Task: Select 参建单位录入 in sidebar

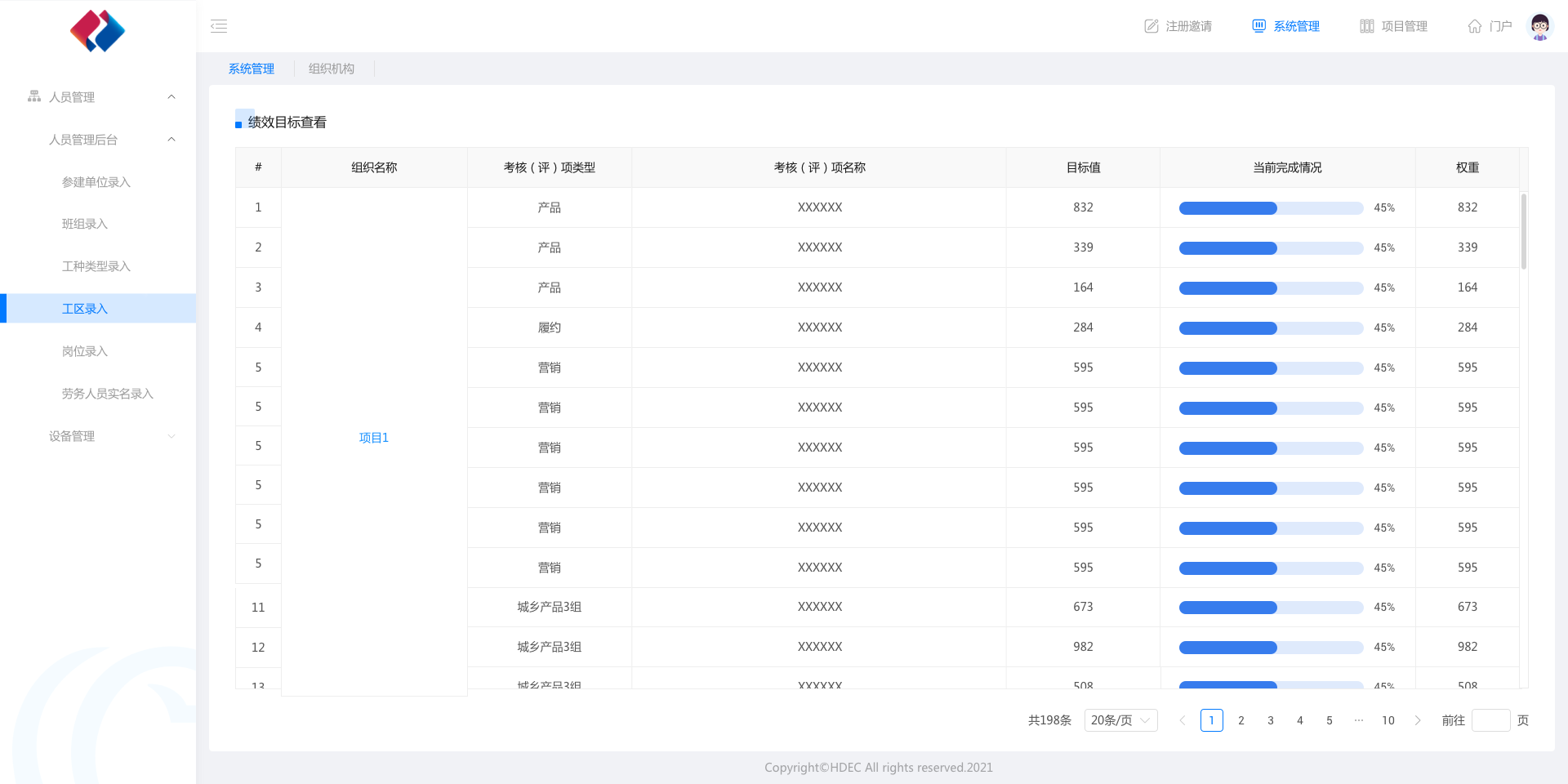Action: coord(96,182)
